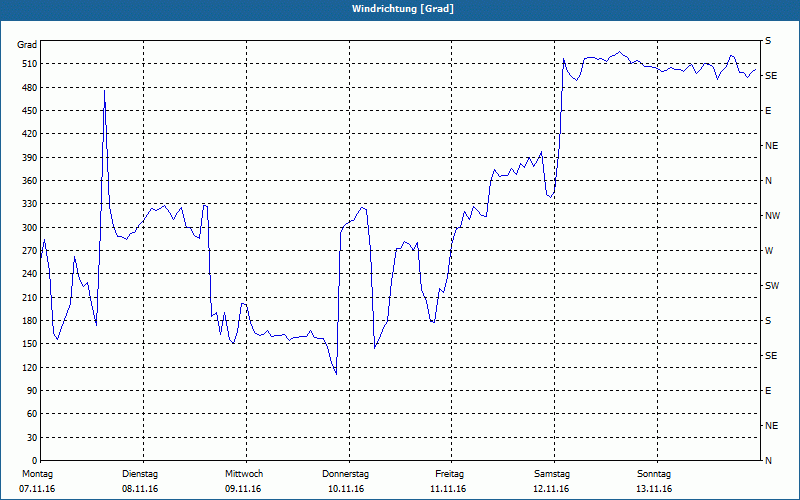Click the 'N' compass label beside the 0 baseline
This screenshot has width=800, height=500.
[768, 460]
